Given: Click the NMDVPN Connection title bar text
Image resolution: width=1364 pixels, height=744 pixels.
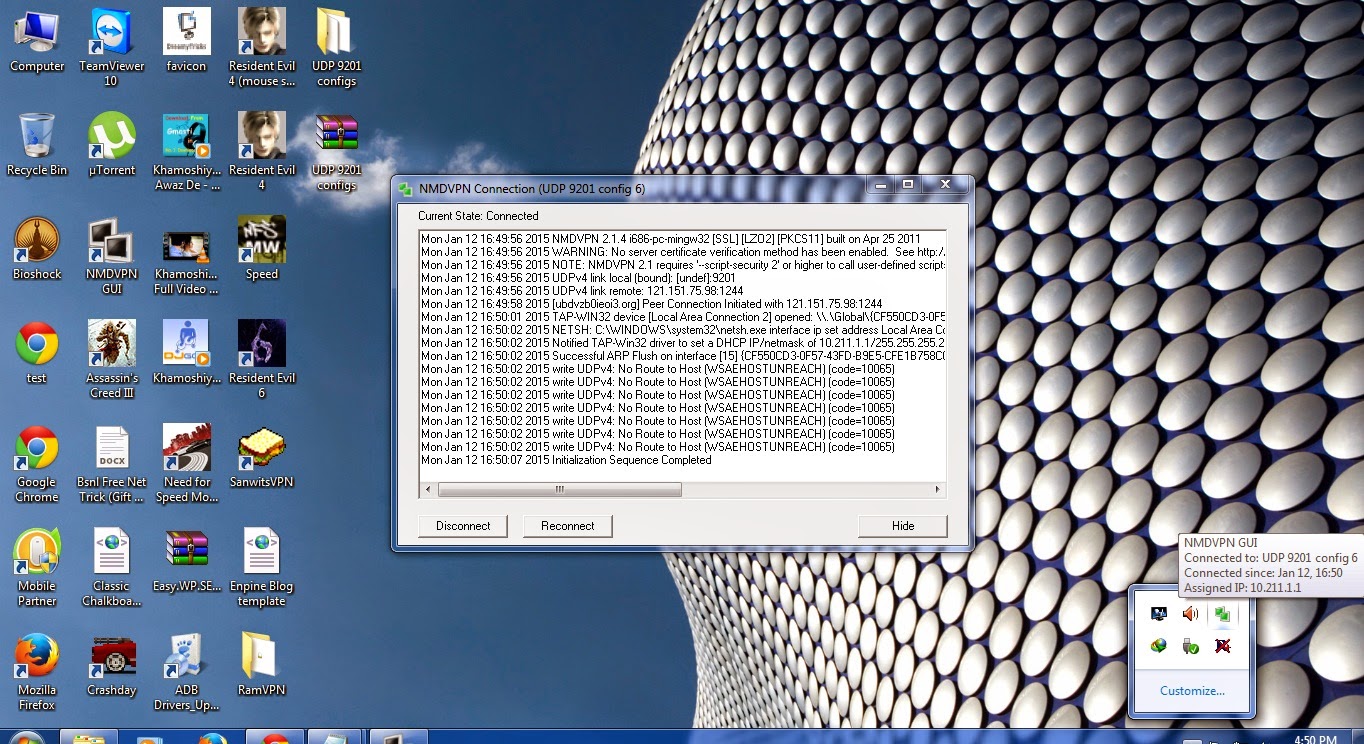Looking at the screenshot, I should coord(532,189).
